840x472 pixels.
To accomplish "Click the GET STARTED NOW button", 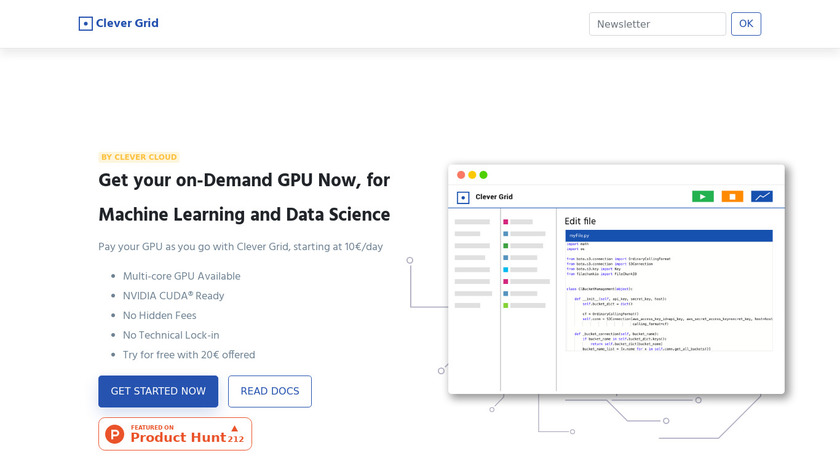I will click(x=158, y=391).
